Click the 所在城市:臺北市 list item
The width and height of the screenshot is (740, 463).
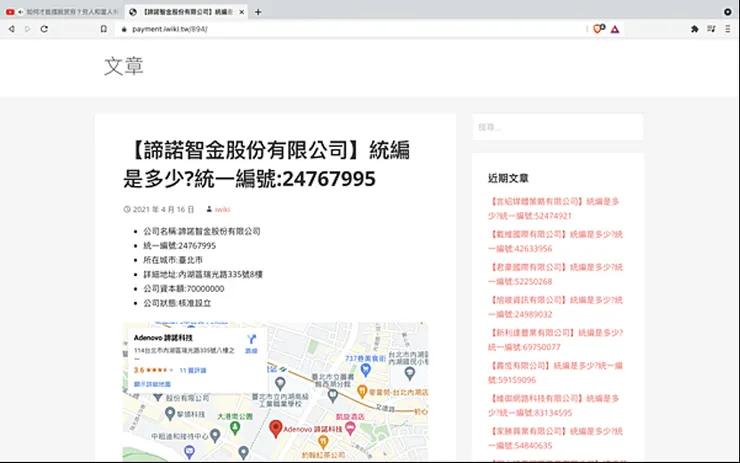(x=173, y=260)
